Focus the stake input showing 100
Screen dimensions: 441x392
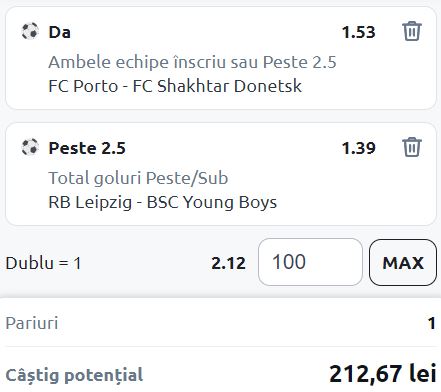pyautogui.click(x=310, y=262)
